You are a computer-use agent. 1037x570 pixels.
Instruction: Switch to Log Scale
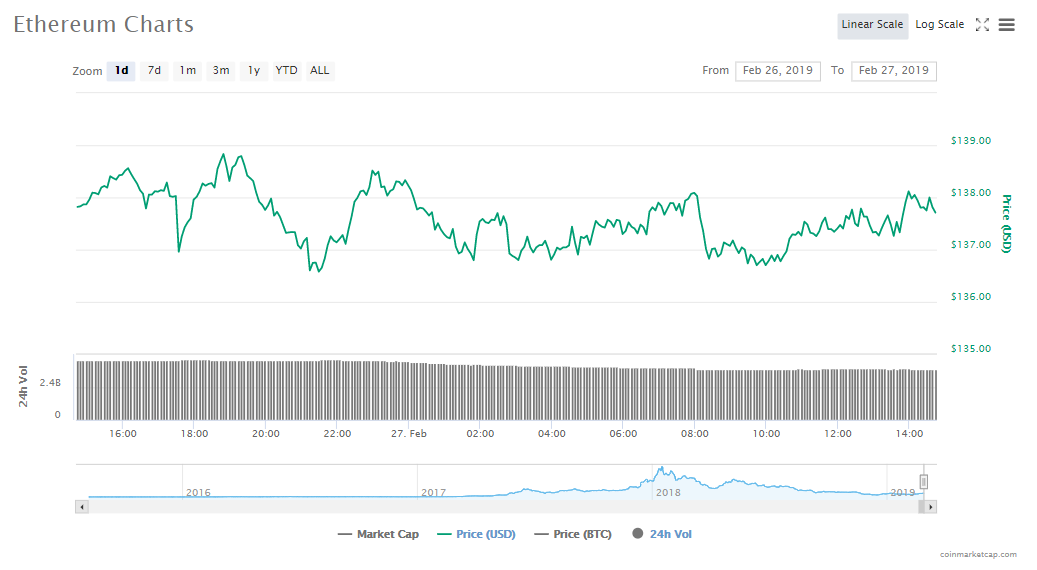[x=939, y=25]
